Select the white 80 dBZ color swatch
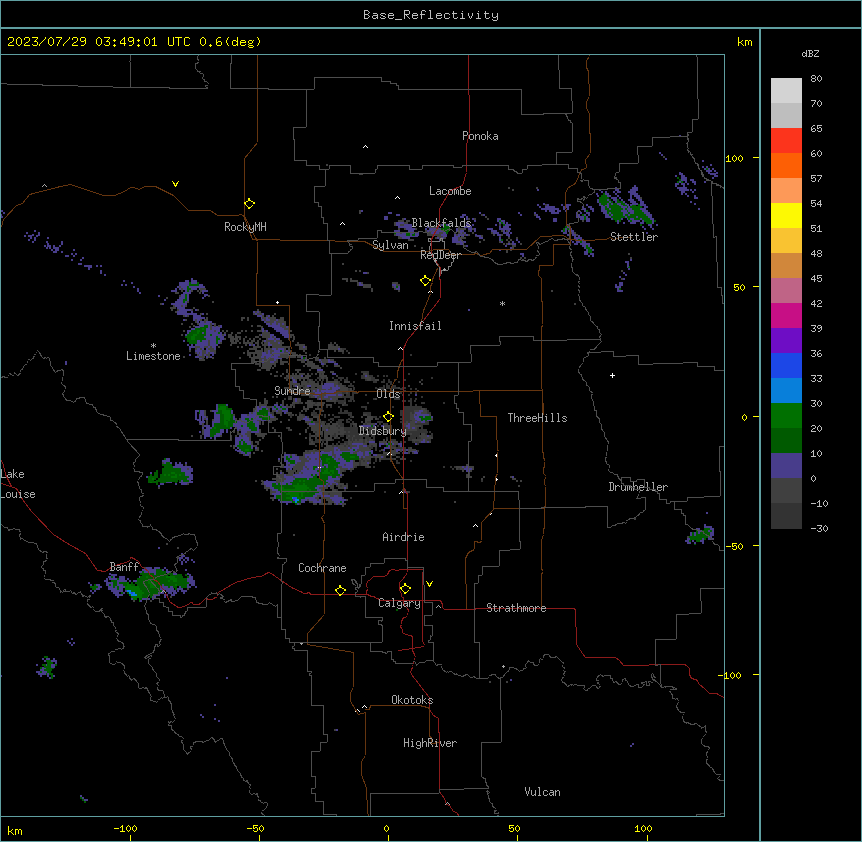The height and width of the screenshot is (842, 862). (x=786, y=90)
